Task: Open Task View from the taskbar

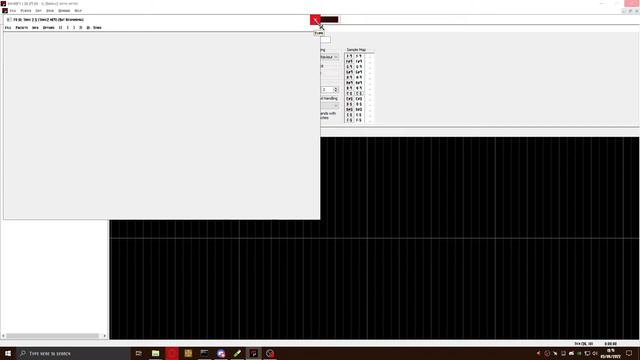Action: (139, 353)
